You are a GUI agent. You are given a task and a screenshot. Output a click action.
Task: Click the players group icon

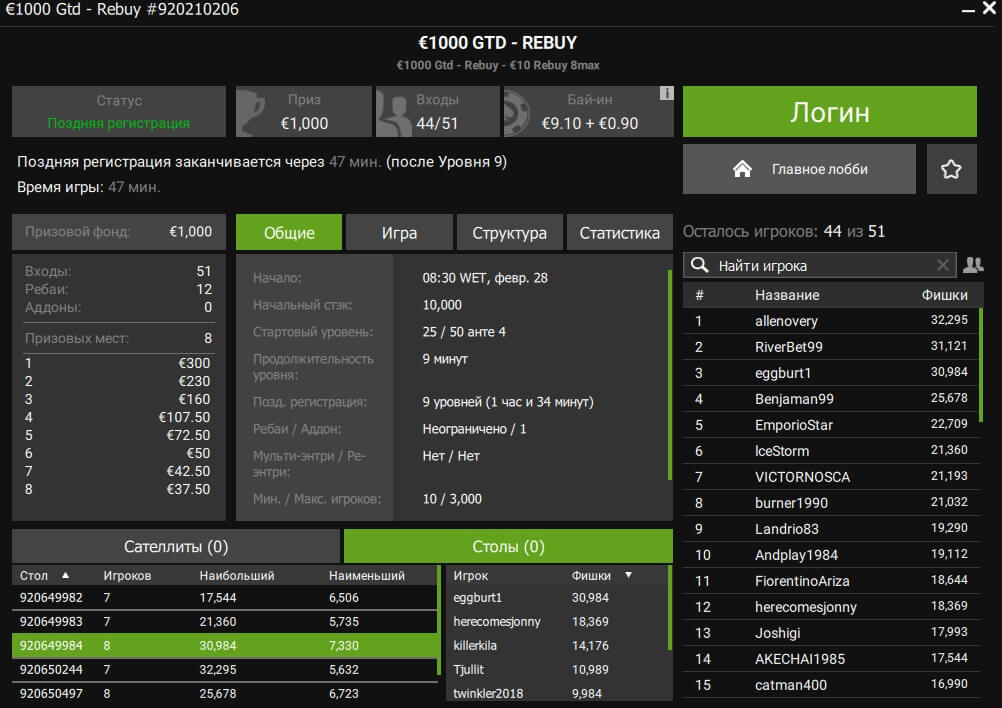point(972,265)
